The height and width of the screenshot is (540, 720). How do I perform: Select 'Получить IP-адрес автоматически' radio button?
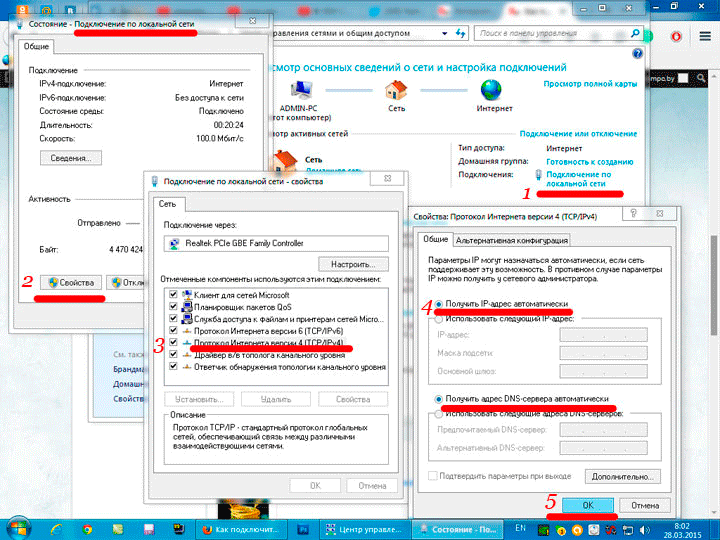tap(439, 304)
